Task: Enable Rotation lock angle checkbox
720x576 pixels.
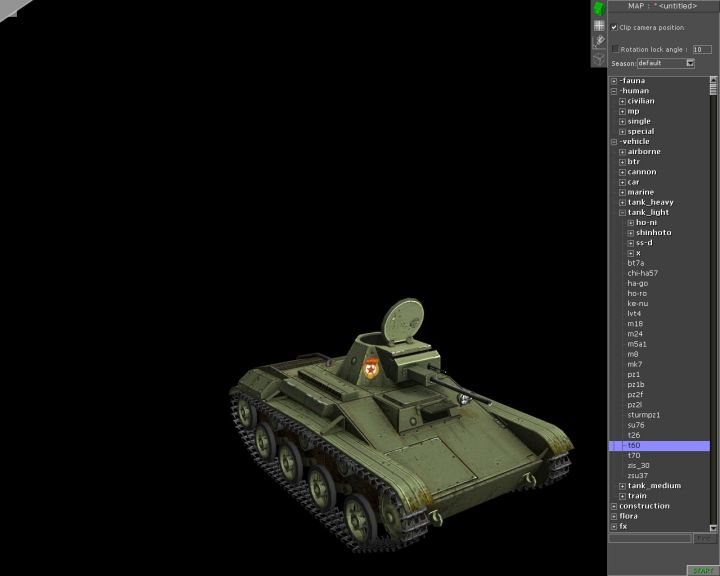Action: pos(615,48)
